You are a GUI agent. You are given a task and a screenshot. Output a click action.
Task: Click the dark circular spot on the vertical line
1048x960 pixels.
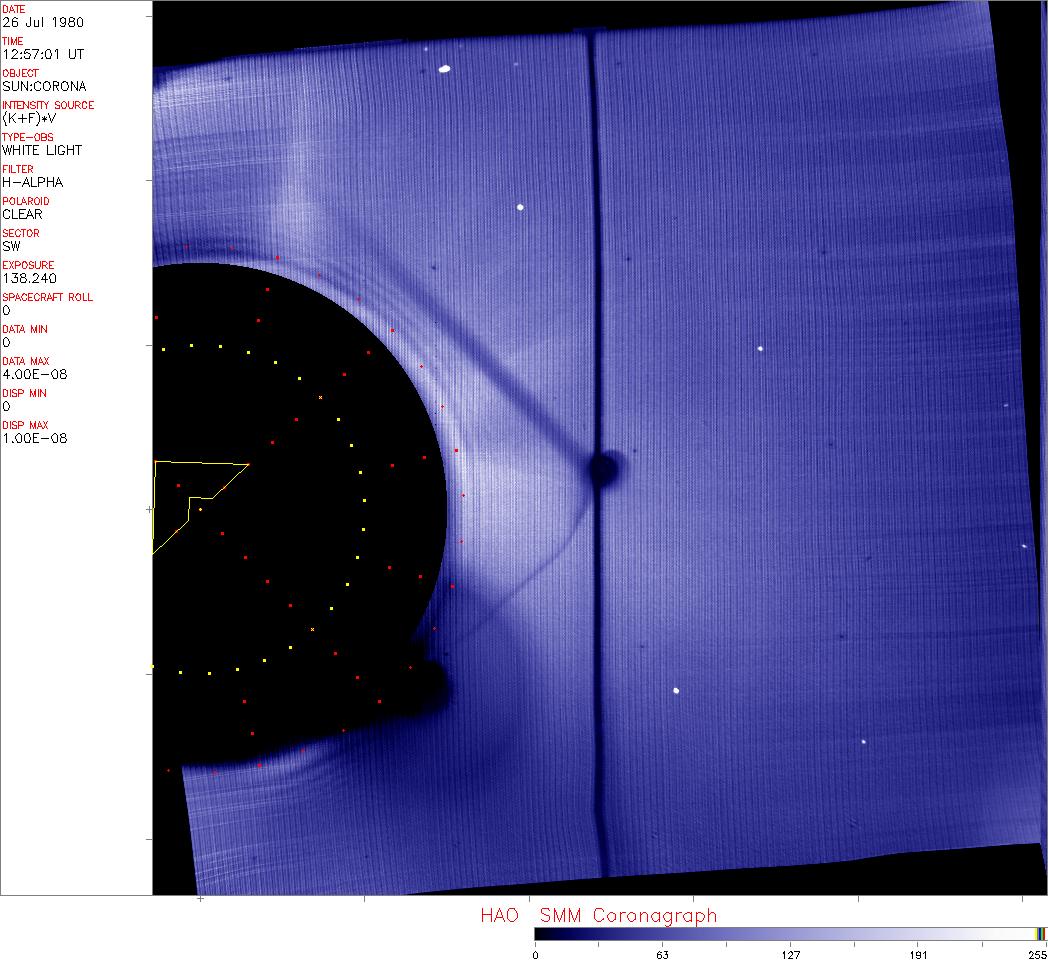click(x=603, y=468)
